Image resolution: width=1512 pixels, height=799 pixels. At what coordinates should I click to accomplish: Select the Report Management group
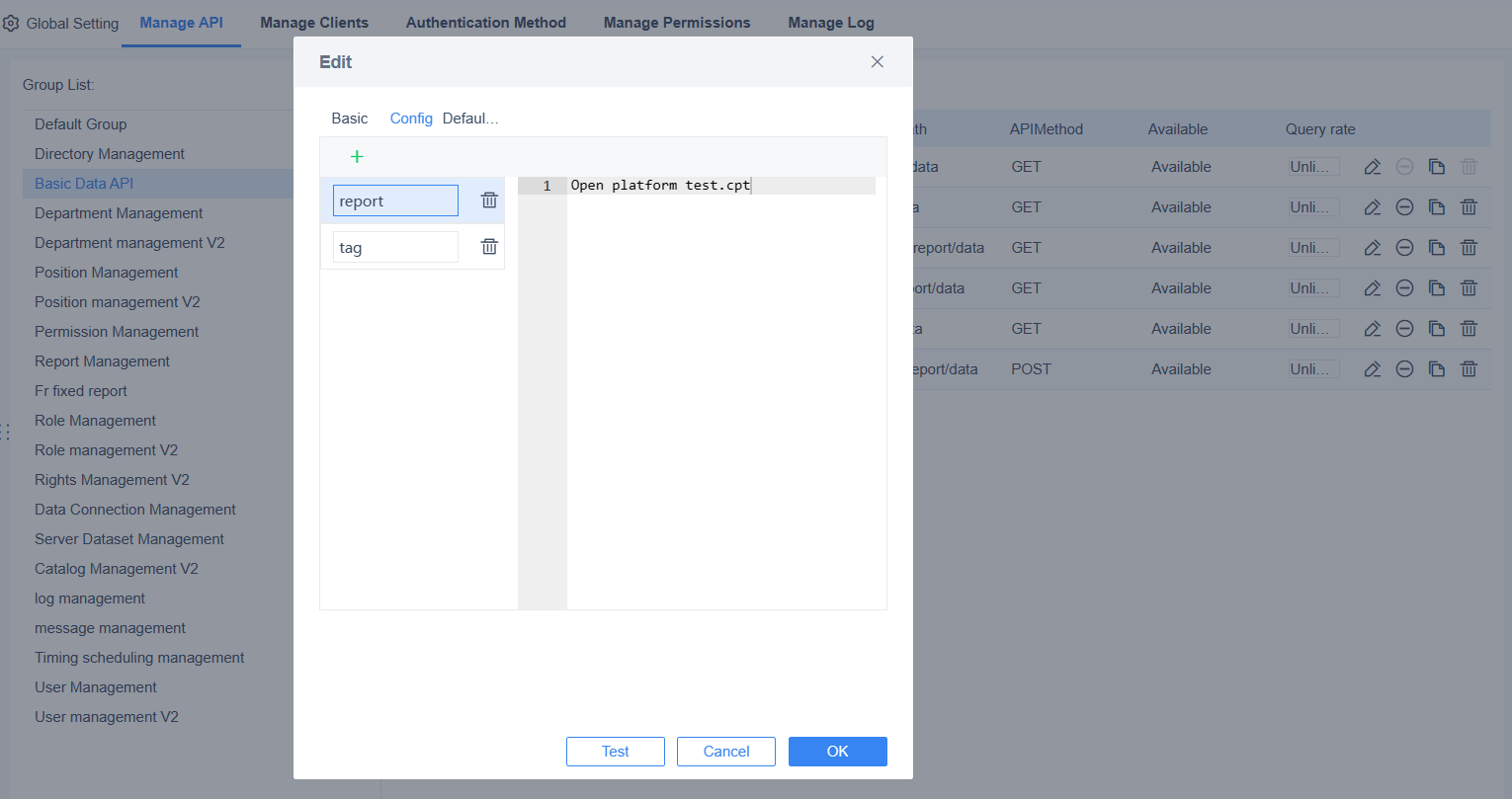102,360
